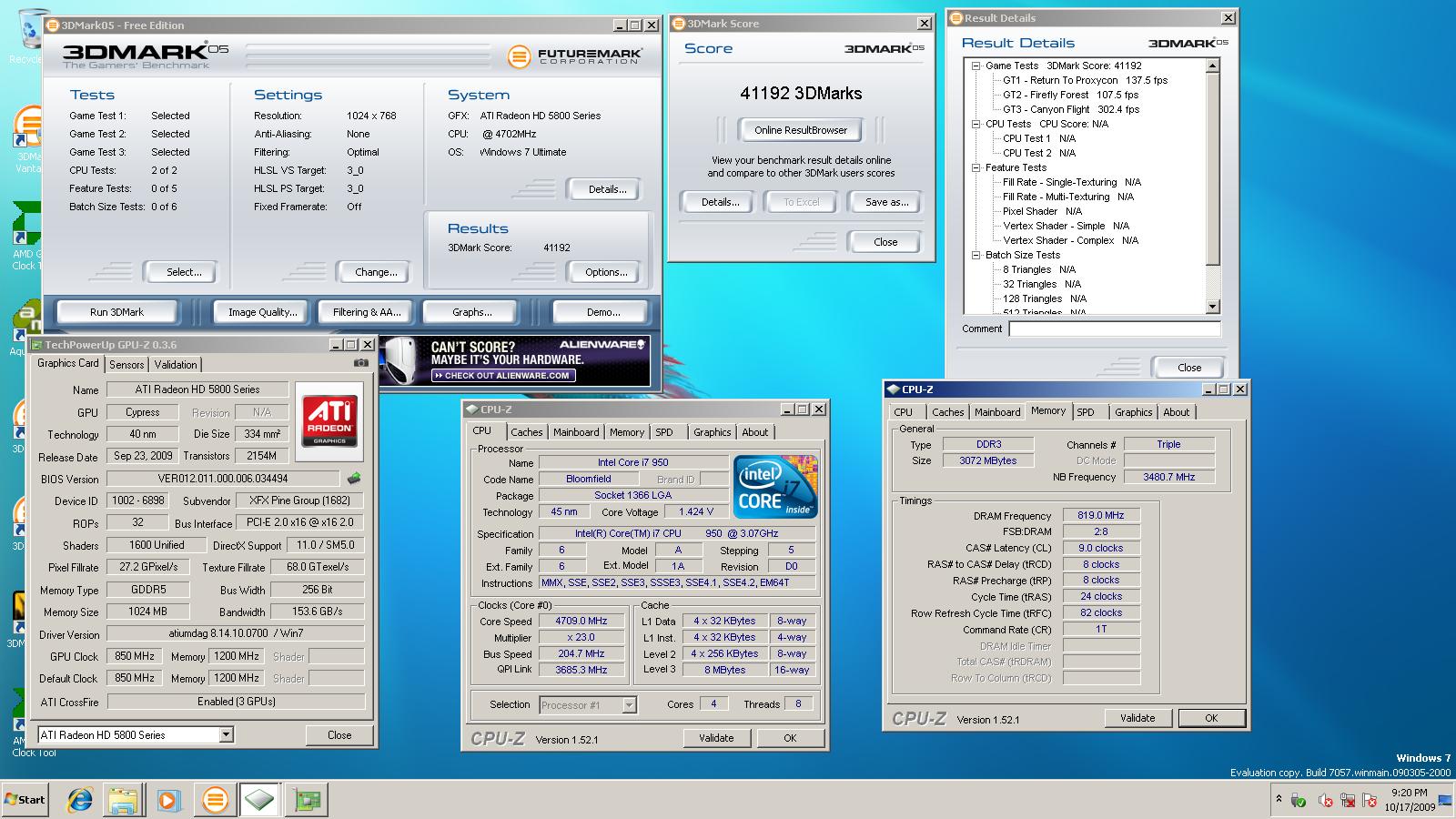This screenshot has height=819, width=1456.
Task: Click the Select button under Tests
Action: (184, 272)
